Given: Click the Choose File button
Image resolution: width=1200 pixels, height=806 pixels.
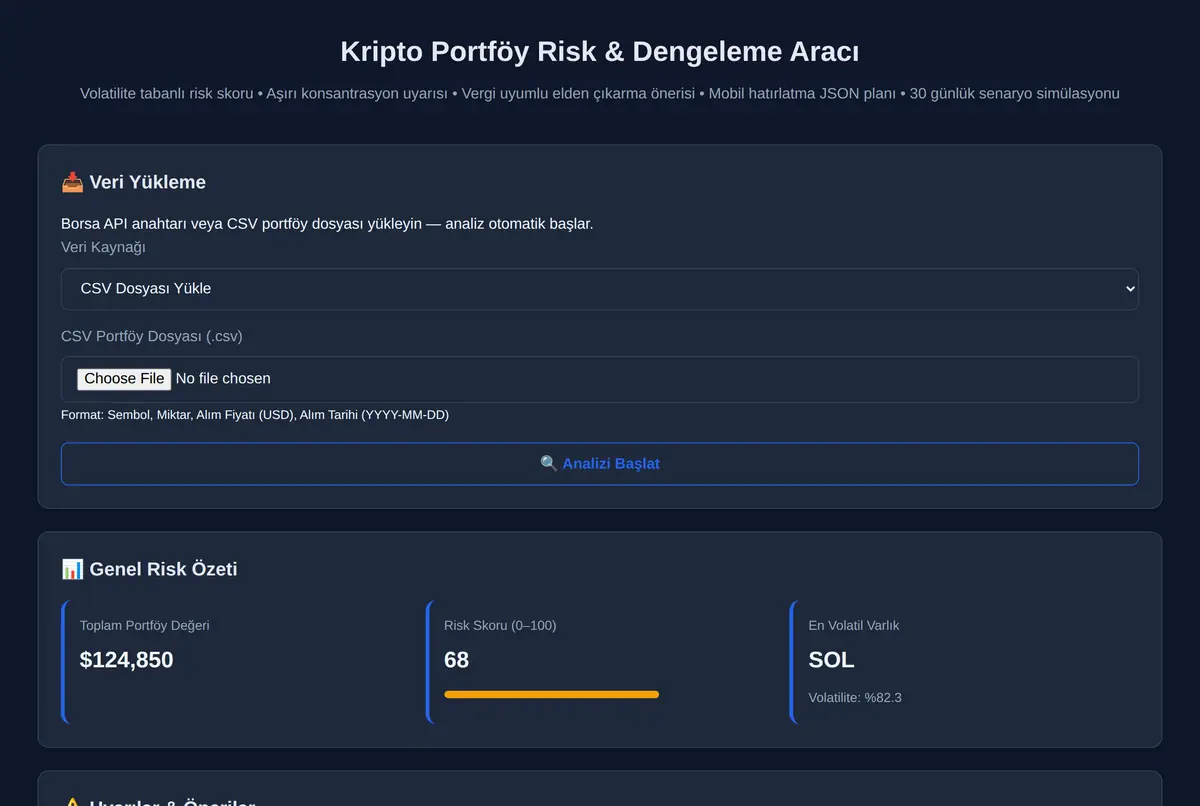Looking at the screenshot, I should 124,379.
